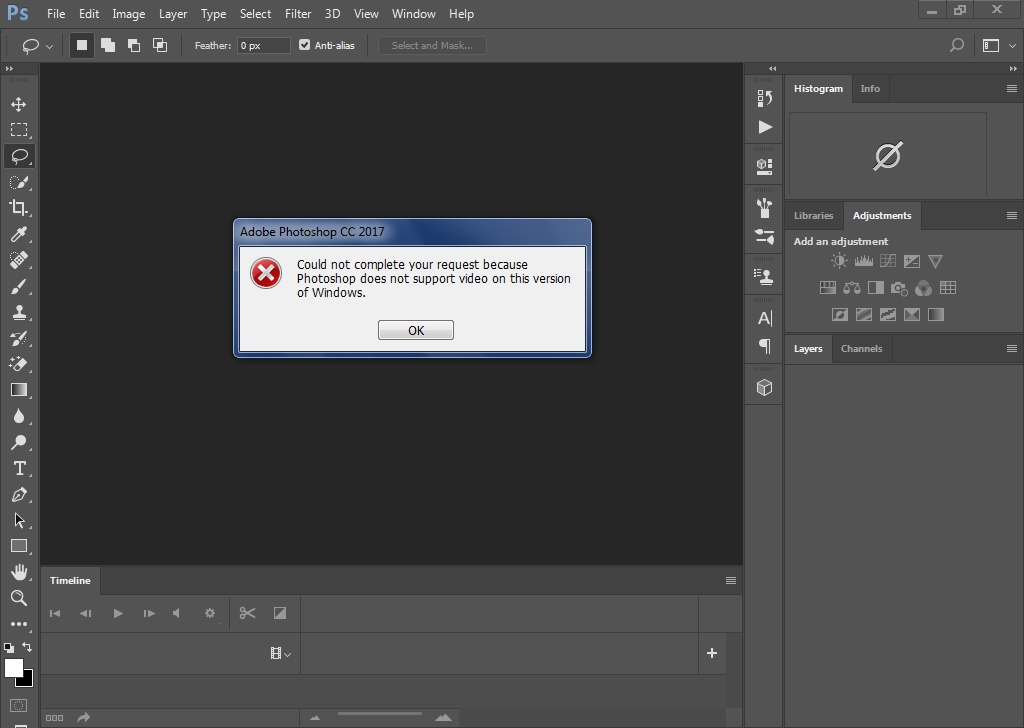Switch to the Libraries tab
The width and height of the screenshot is (1024, 728).
pos(813,215)
